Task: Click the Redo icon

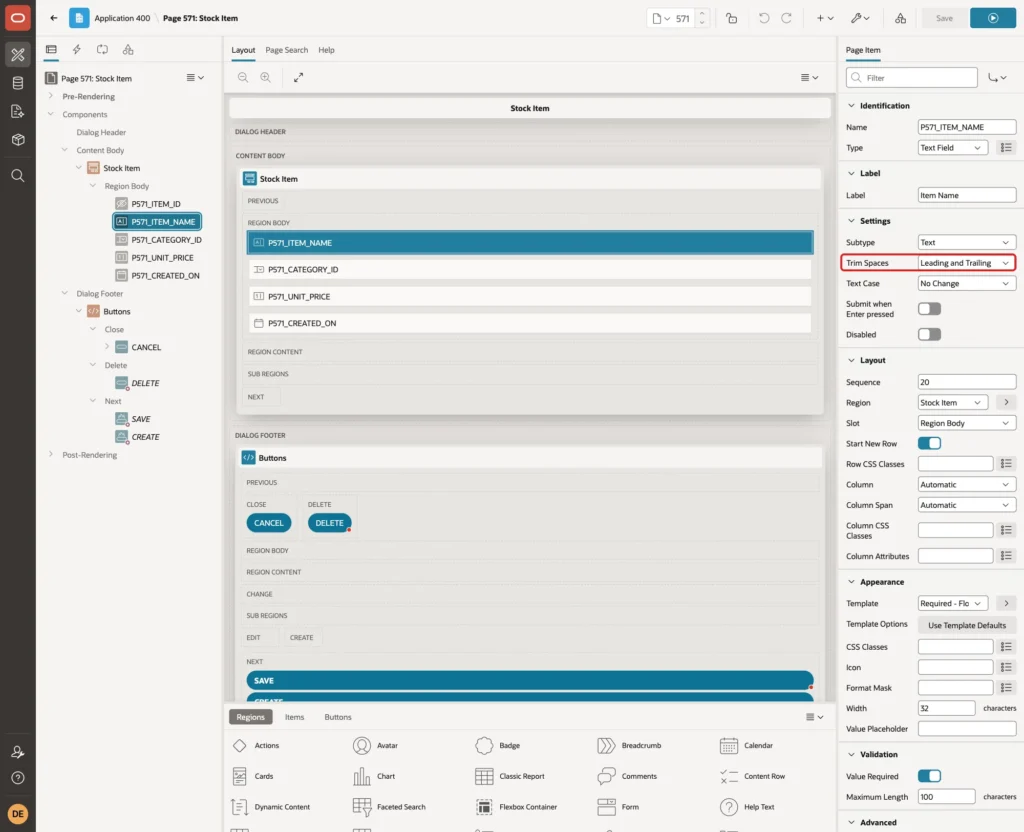Action: [x=786, y=18]
